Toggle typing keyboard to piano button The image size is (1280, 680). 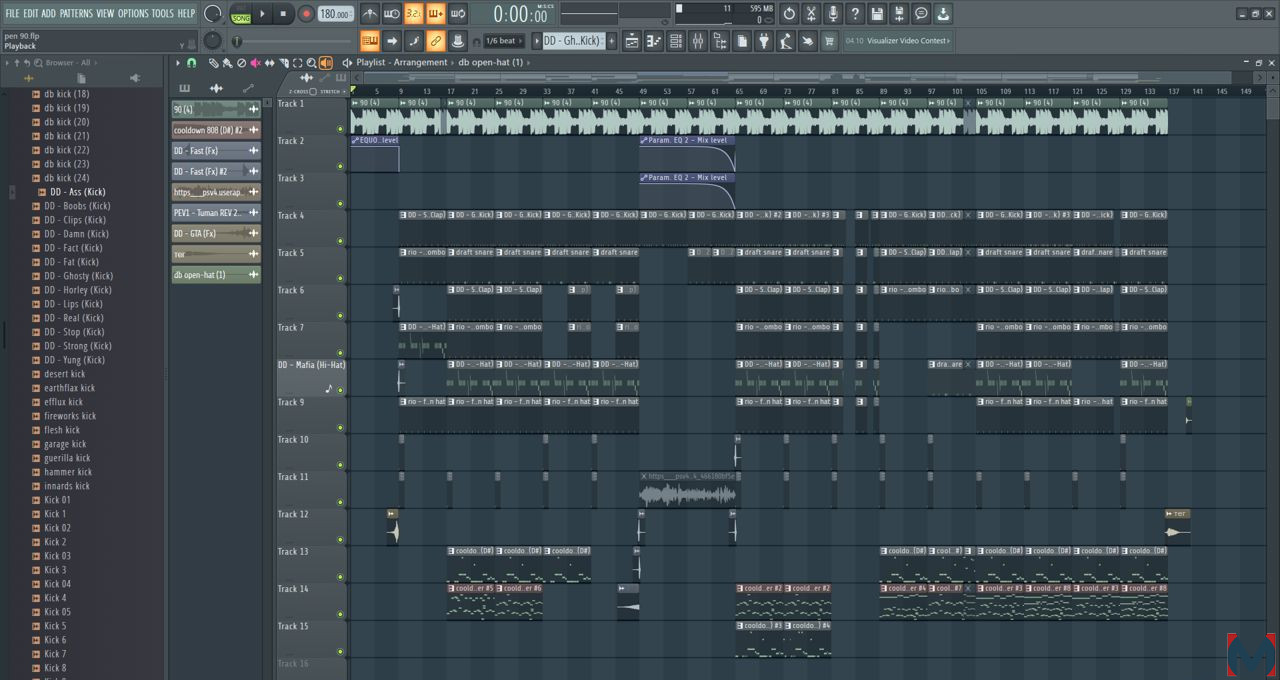coord(370,41)
